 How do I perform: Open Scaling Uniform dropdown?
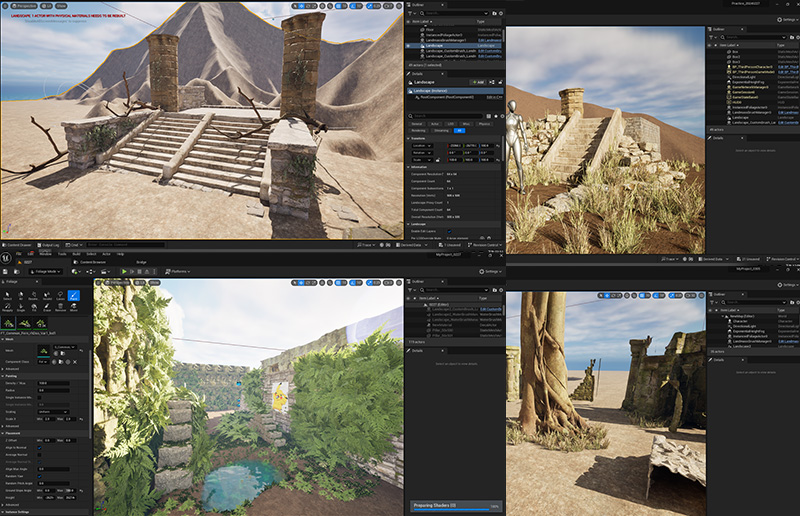pos(54,412)
